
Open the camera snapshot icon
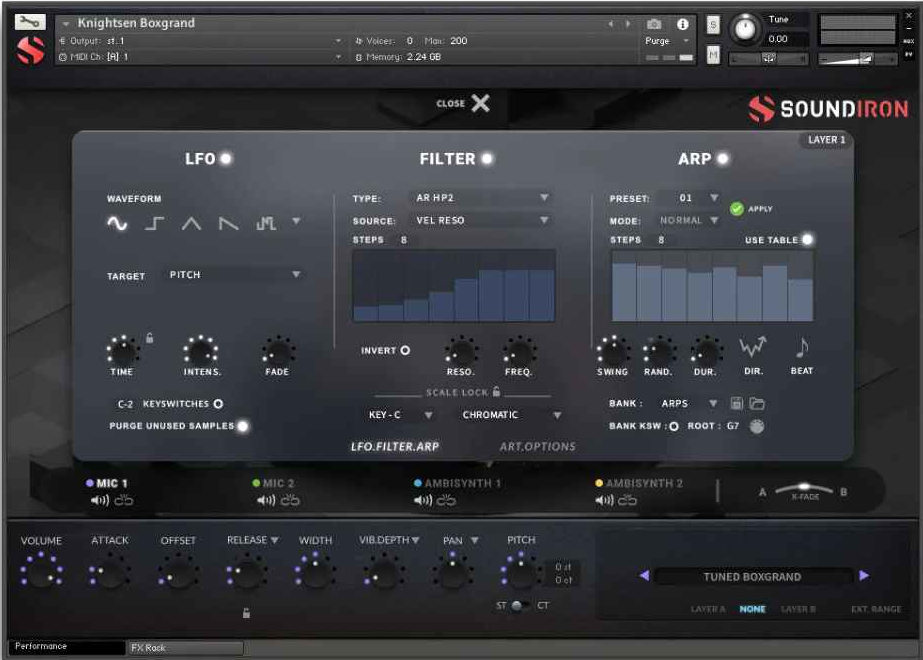click(654, 24)
